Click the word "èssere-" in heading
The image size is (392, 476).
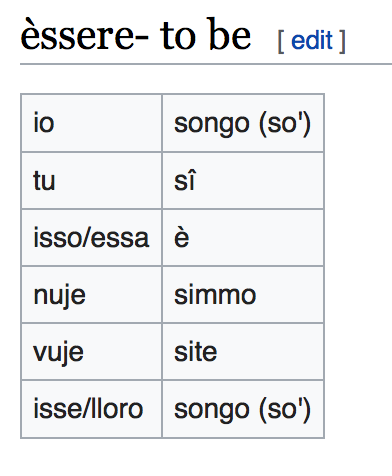pyautogui.click(x=85, y=35)
